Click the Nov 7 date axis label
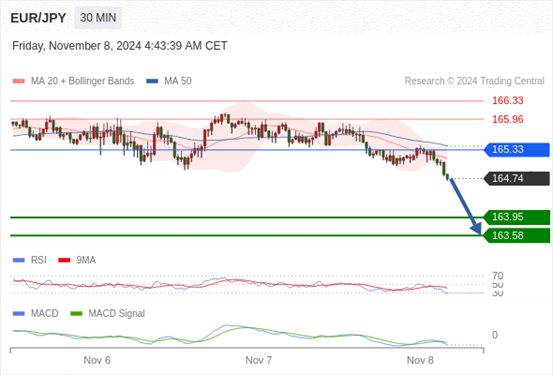The width and height of the screenshot is (553, 375). point(259,361)
